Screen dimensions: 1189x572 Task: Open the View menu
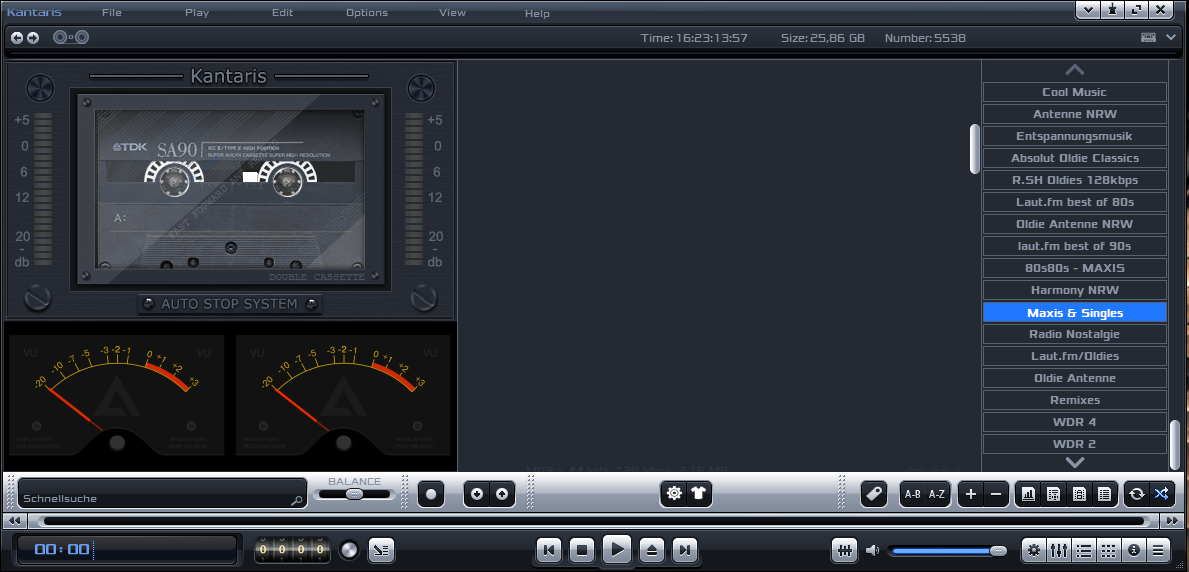(x=453, y=13)
